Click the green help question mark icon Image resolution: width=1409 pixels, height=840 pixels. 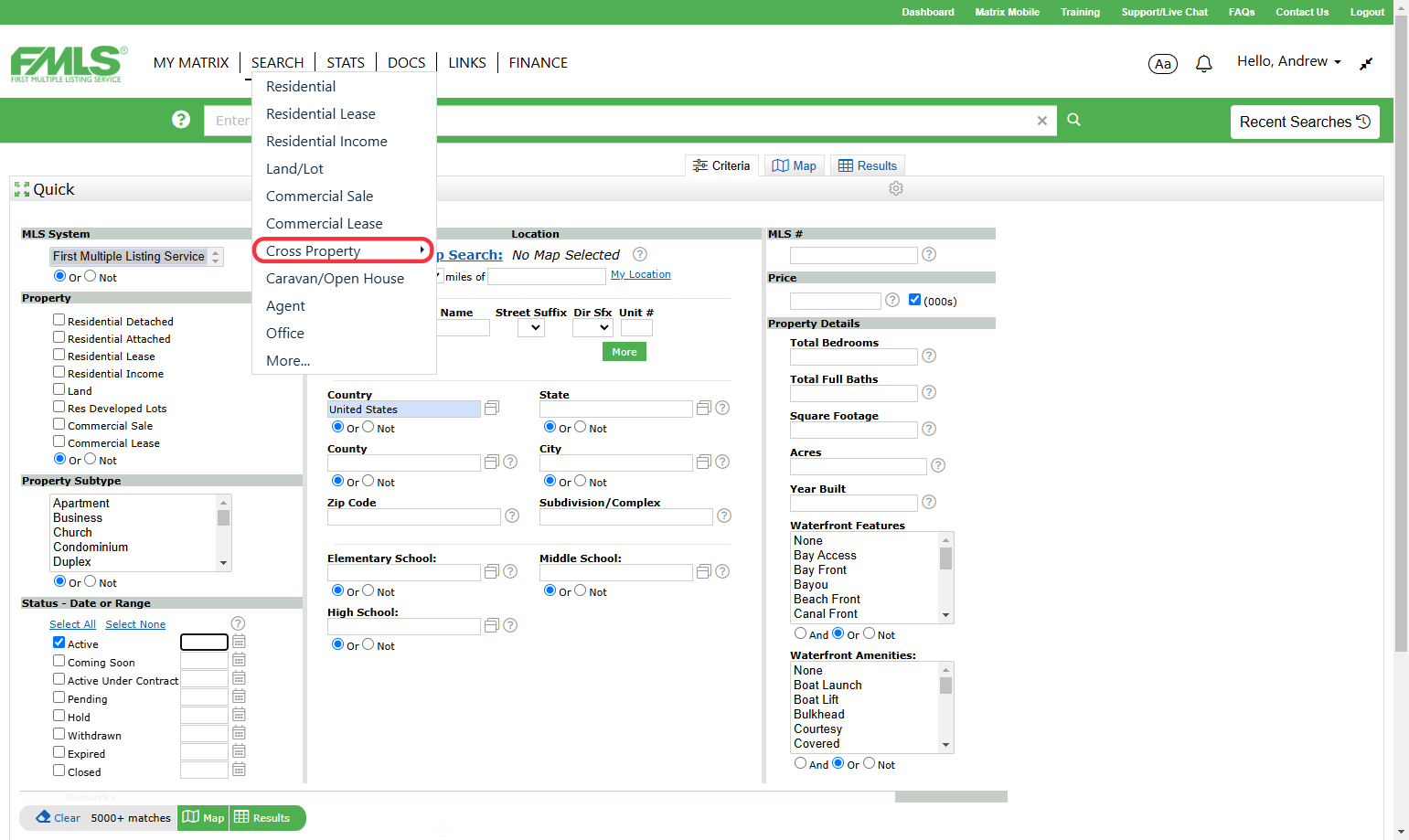pyautogui.click(x=181, y=120)
